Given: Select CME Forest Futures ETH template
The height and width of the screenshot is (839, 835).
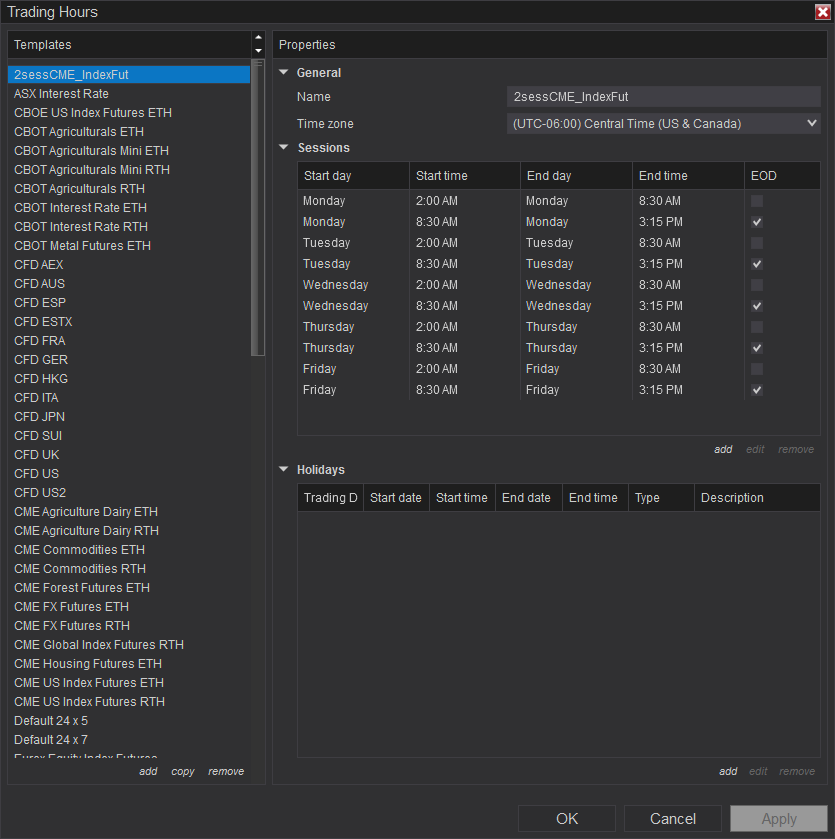Looking at the screenshot, I should pyautogui.click(x=129, y=588).
